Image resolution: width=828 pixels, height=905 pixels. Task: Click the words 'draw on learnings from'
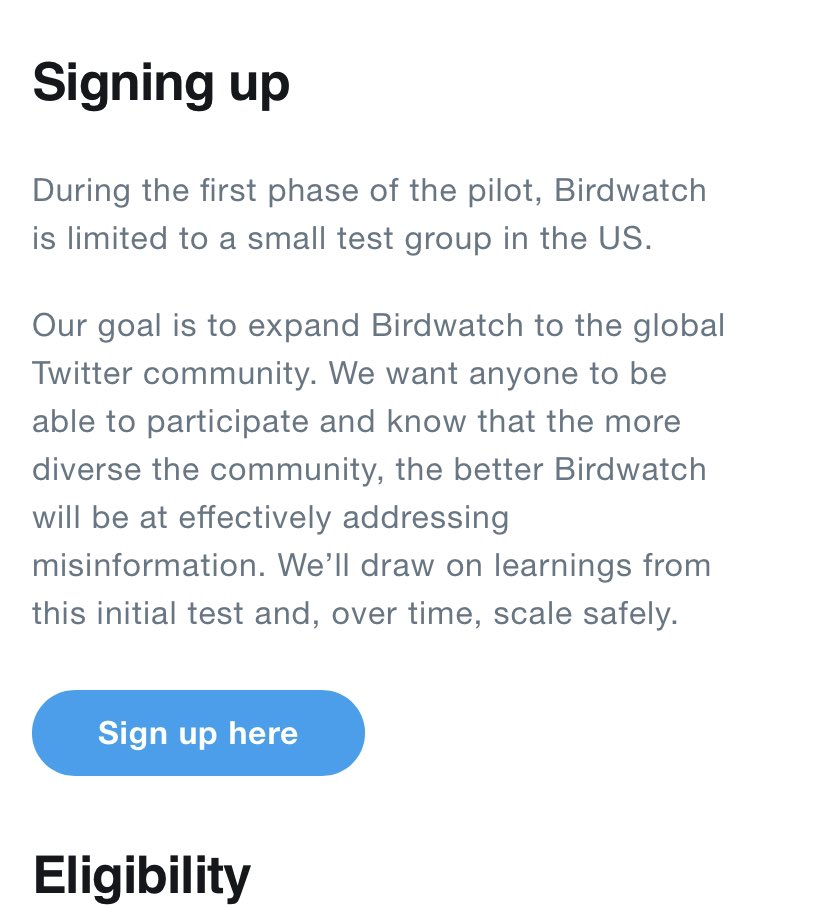pyautogui.click(x=535, y=566)
